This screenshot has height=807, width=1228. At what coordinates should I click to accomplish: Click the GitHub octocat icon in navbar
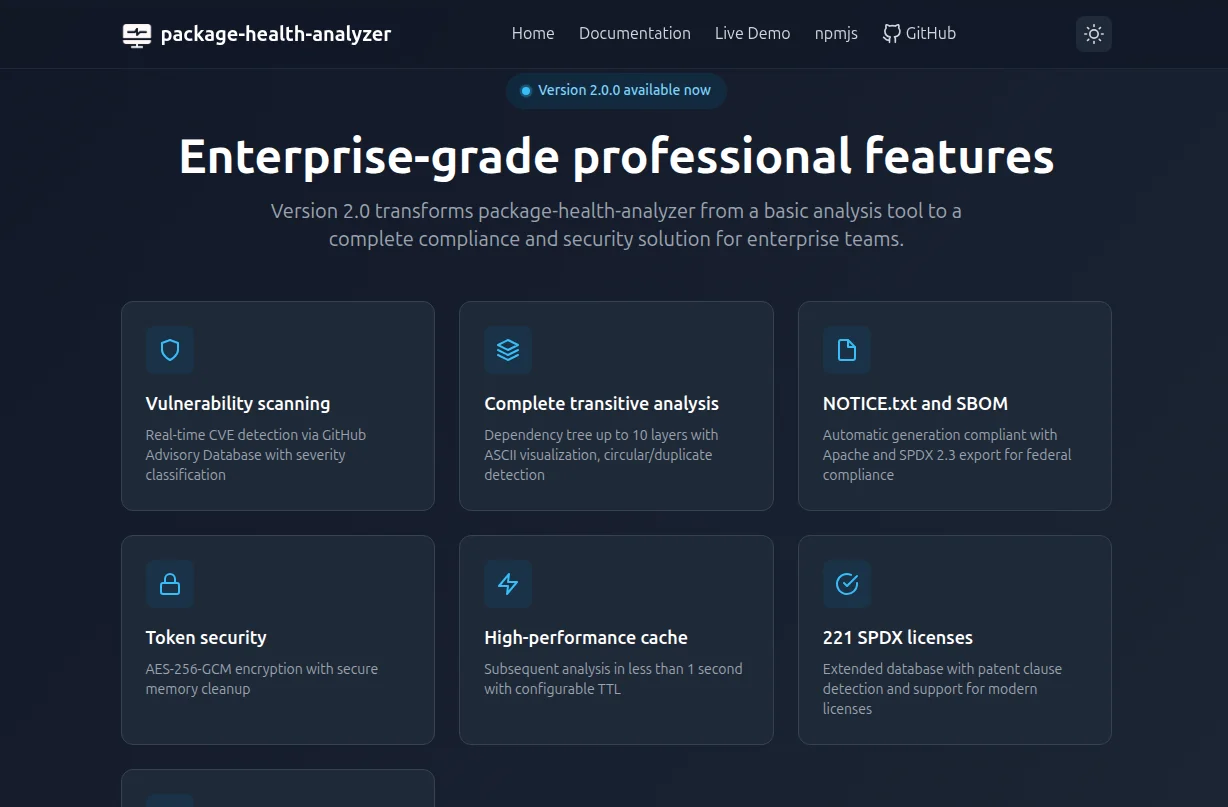[891, 34]
